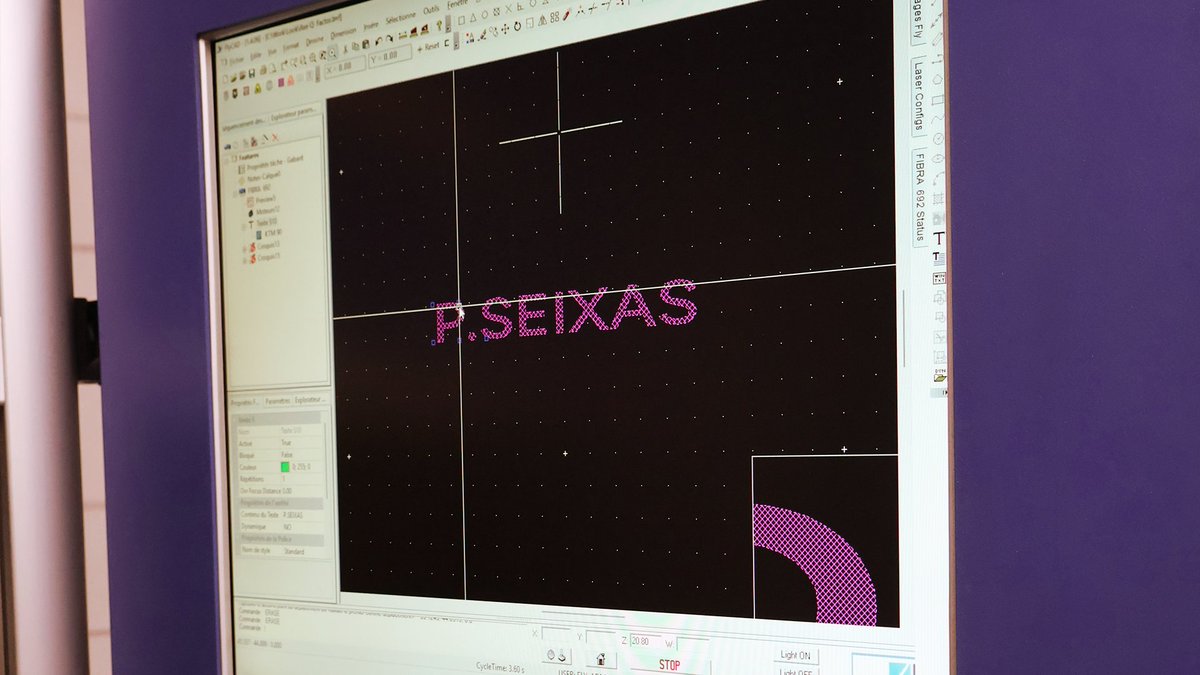Switch to the Paramètres tab
The image size is (1200, 675).
(x=277, y=401)
